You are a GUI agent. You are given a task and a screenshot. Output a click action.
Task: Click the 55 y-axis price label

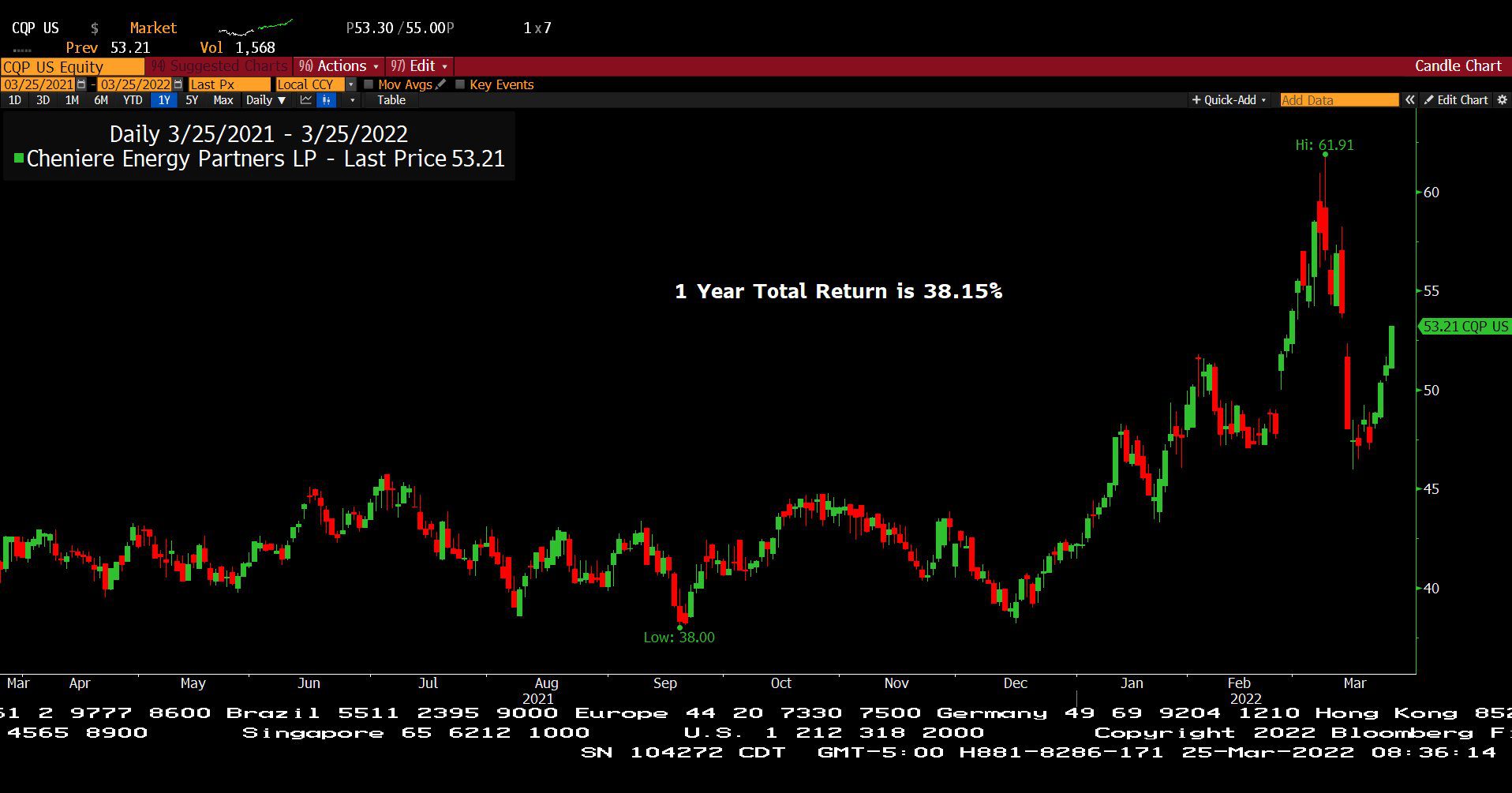tap(1431, 291)
